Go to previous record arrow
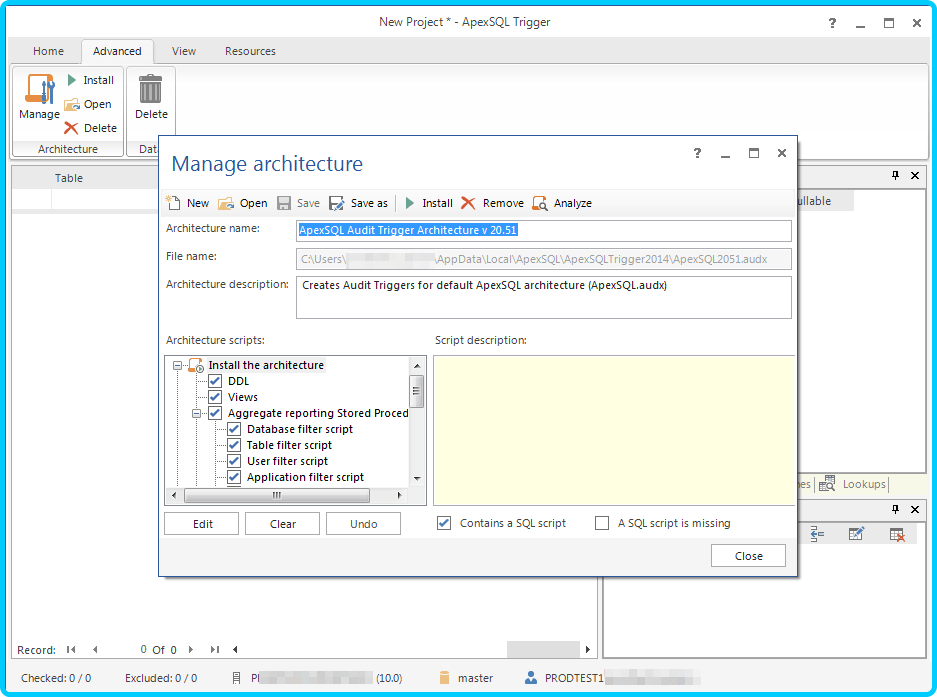Screen dimensions: 937x697 point(95,649)
